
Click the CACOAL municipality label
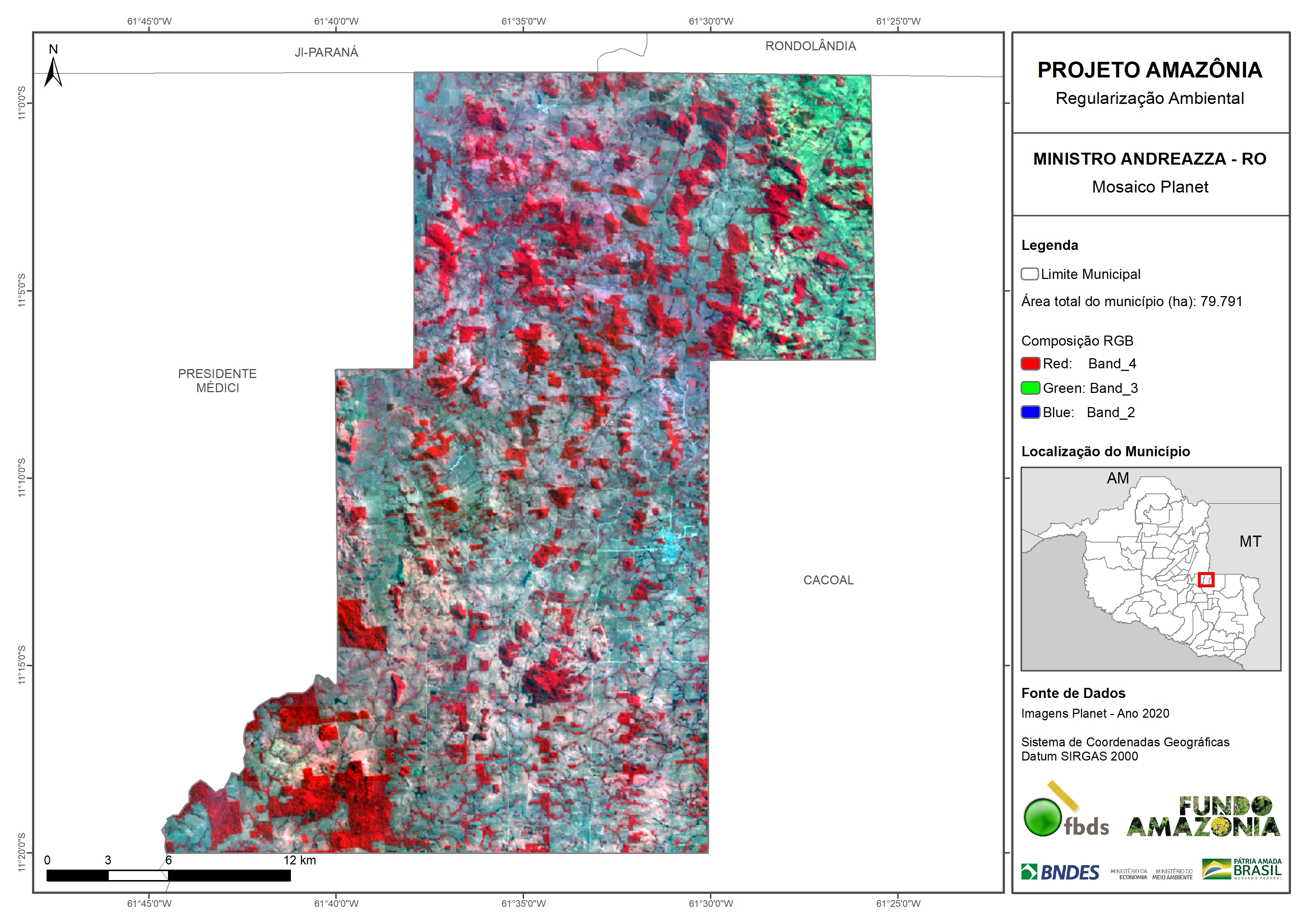828,580
